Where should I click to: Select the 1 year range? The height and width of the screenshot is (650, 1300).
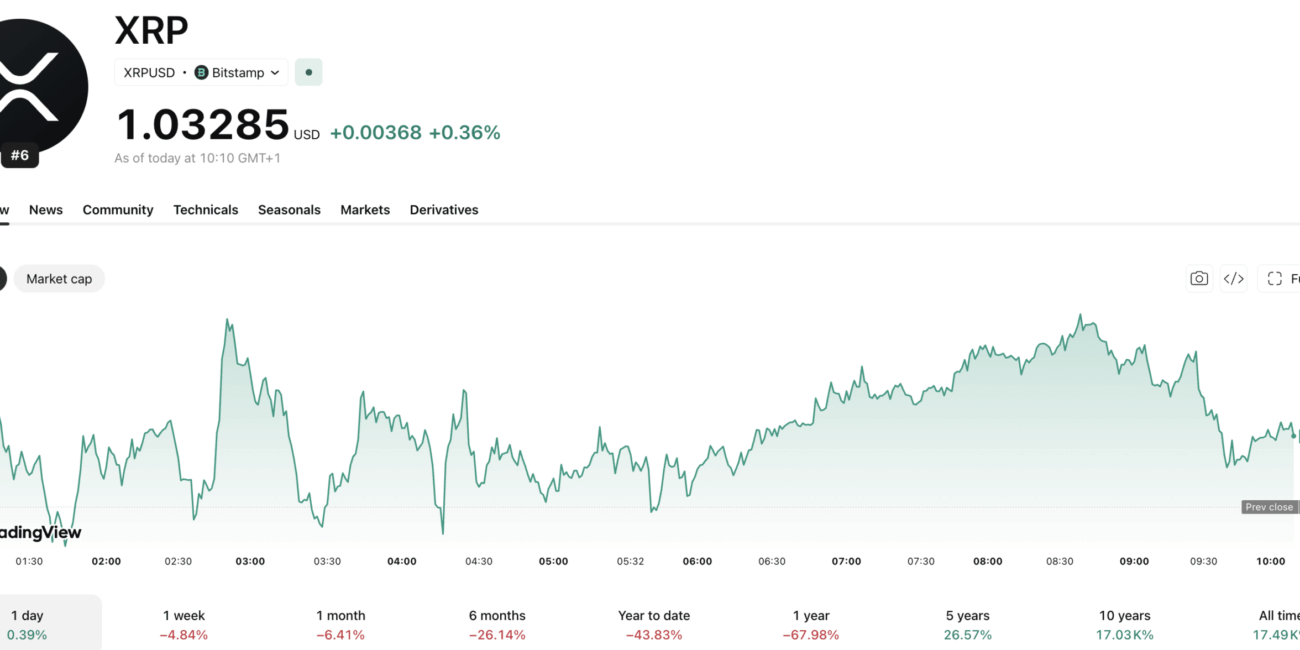(x=811, y=625)
